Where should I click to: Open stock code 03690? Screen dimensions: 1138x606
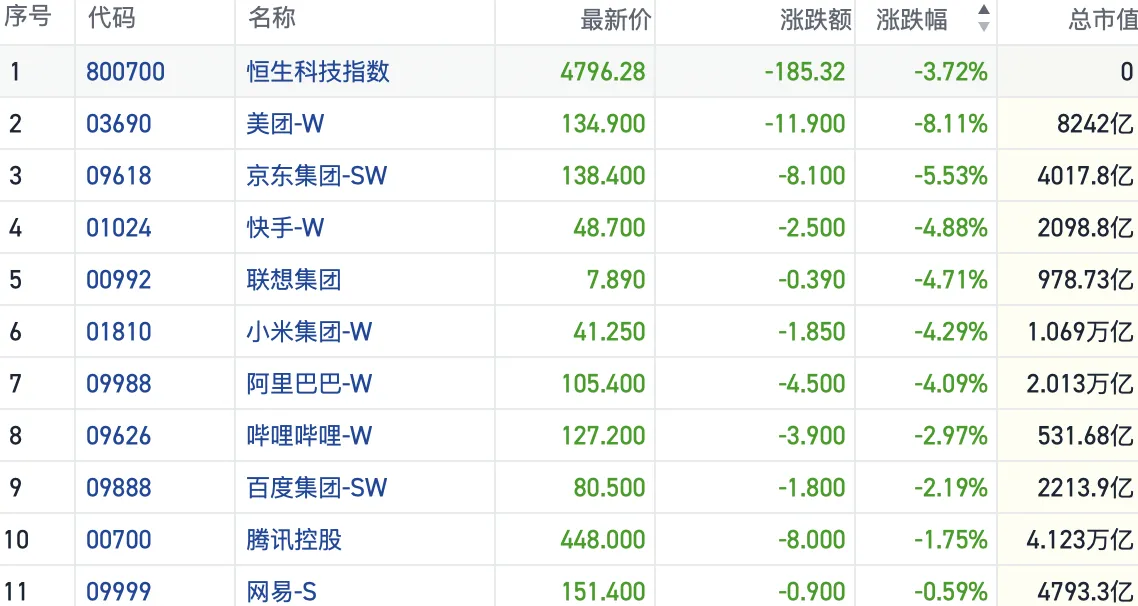tap(119, 124)
